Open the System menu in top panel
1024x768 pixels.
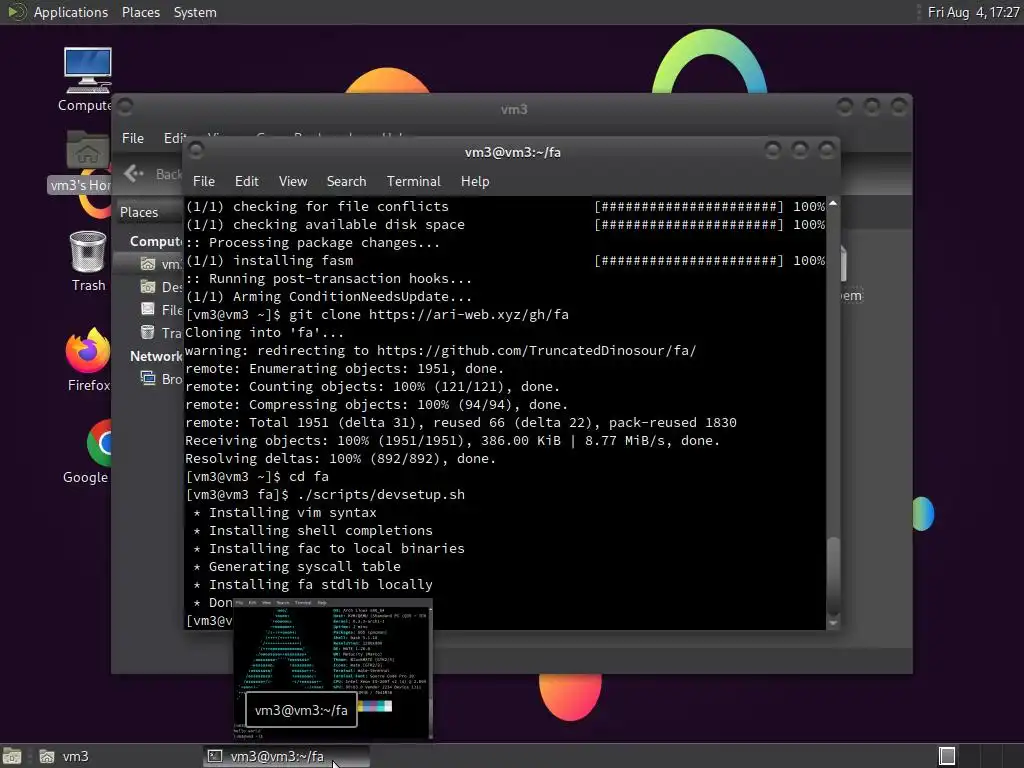(195, 12)
